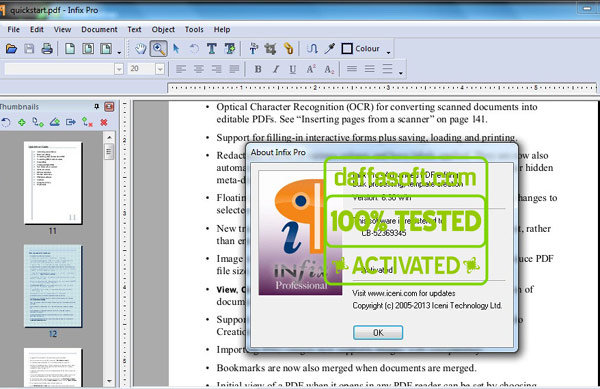
Task: Open the Text menu
Action: coord(134,29)
